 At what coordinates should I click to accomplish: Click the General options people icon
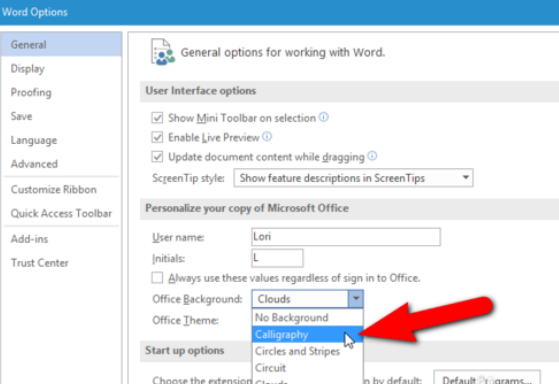pyautogui.click(x=163, y=52)
